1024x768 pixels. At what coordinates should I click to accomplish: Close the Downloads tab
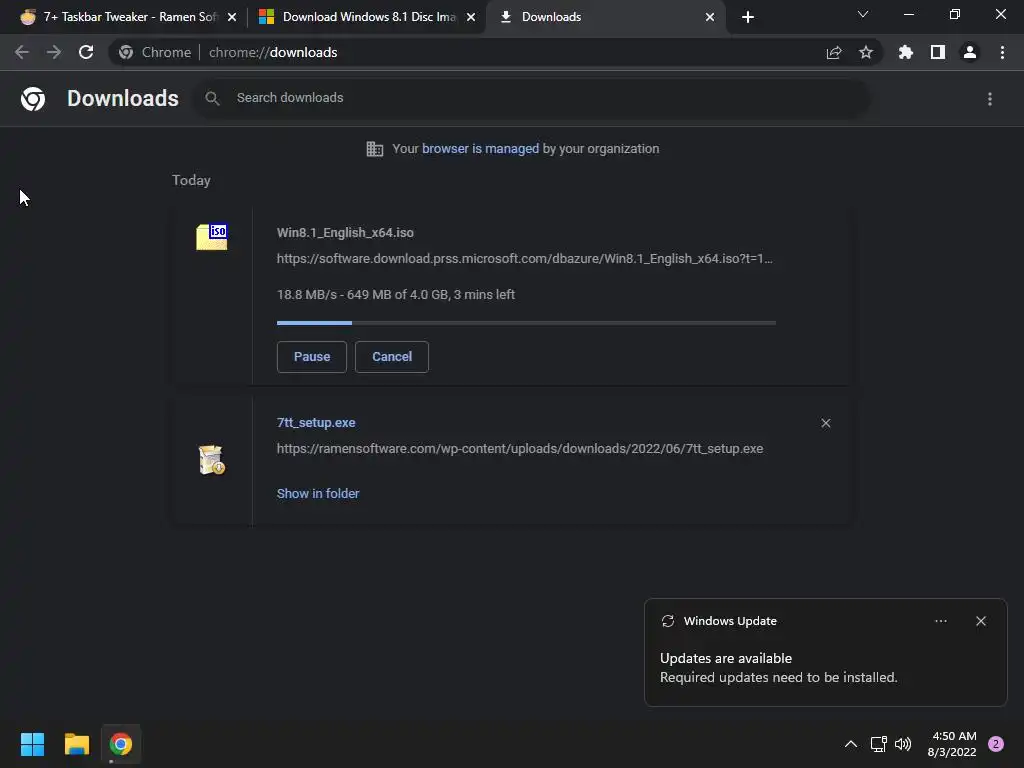coord(710,17)
